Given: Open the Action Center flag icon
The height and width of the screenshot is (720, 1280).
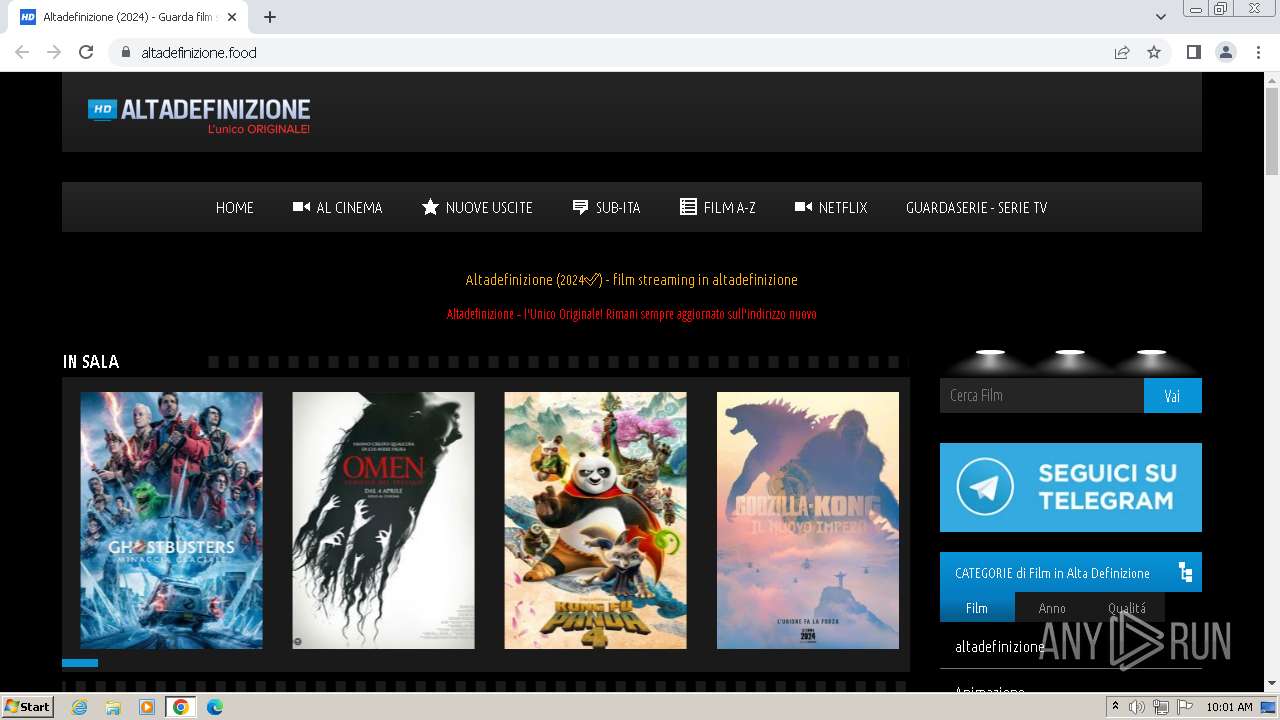Looking at the screenshot, I should point(1185,707).
